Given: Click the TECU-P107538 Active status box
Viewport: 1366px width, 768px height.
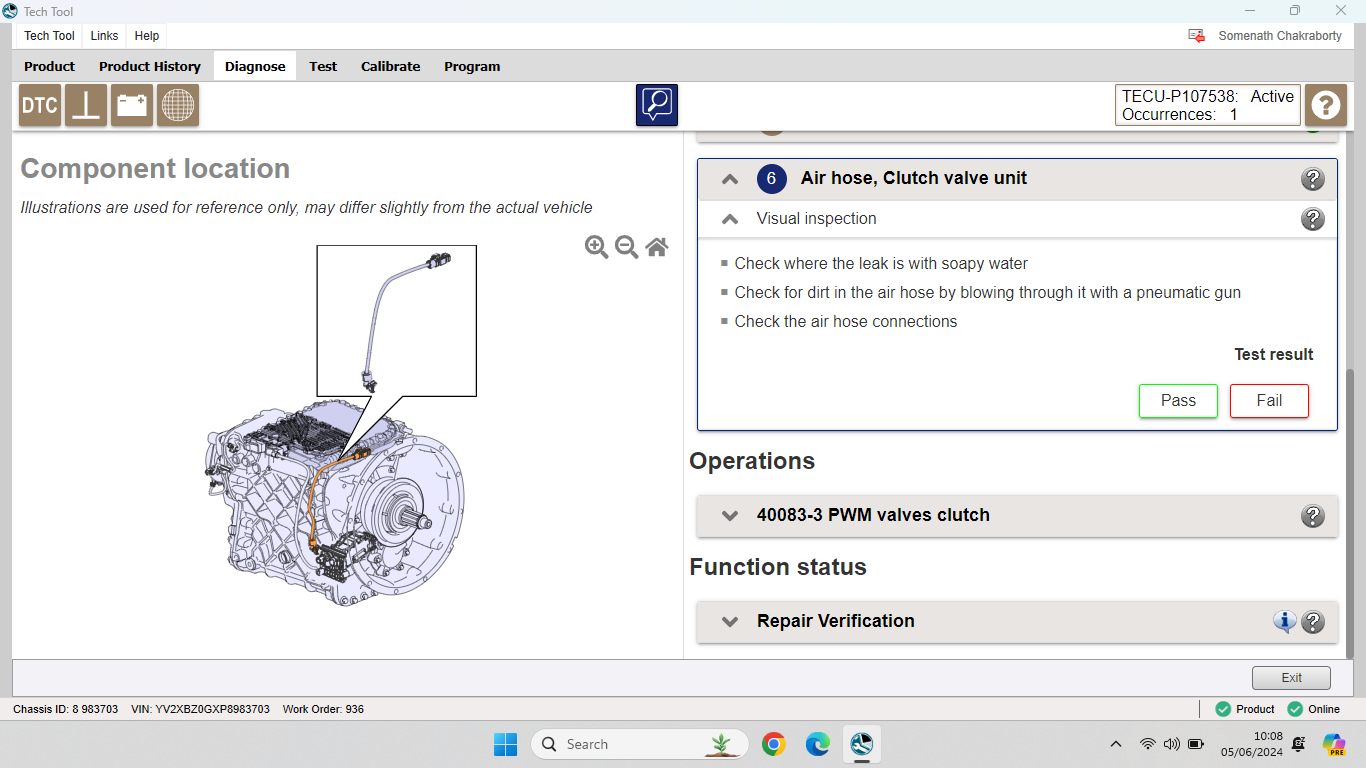Looking at the screenshot, I should pos(1208,105).
